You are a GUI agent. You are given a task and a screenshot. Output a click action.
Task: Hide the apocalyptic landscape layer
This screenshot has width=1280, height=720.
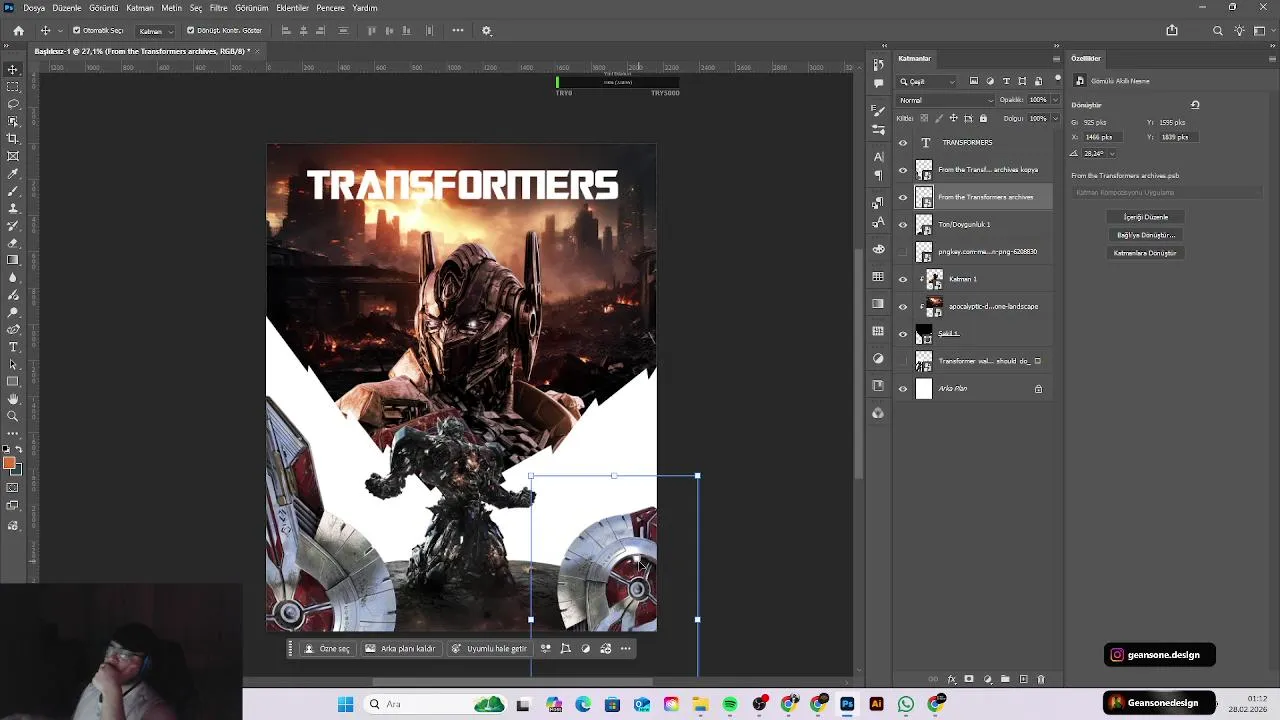[x=903, y=306]
